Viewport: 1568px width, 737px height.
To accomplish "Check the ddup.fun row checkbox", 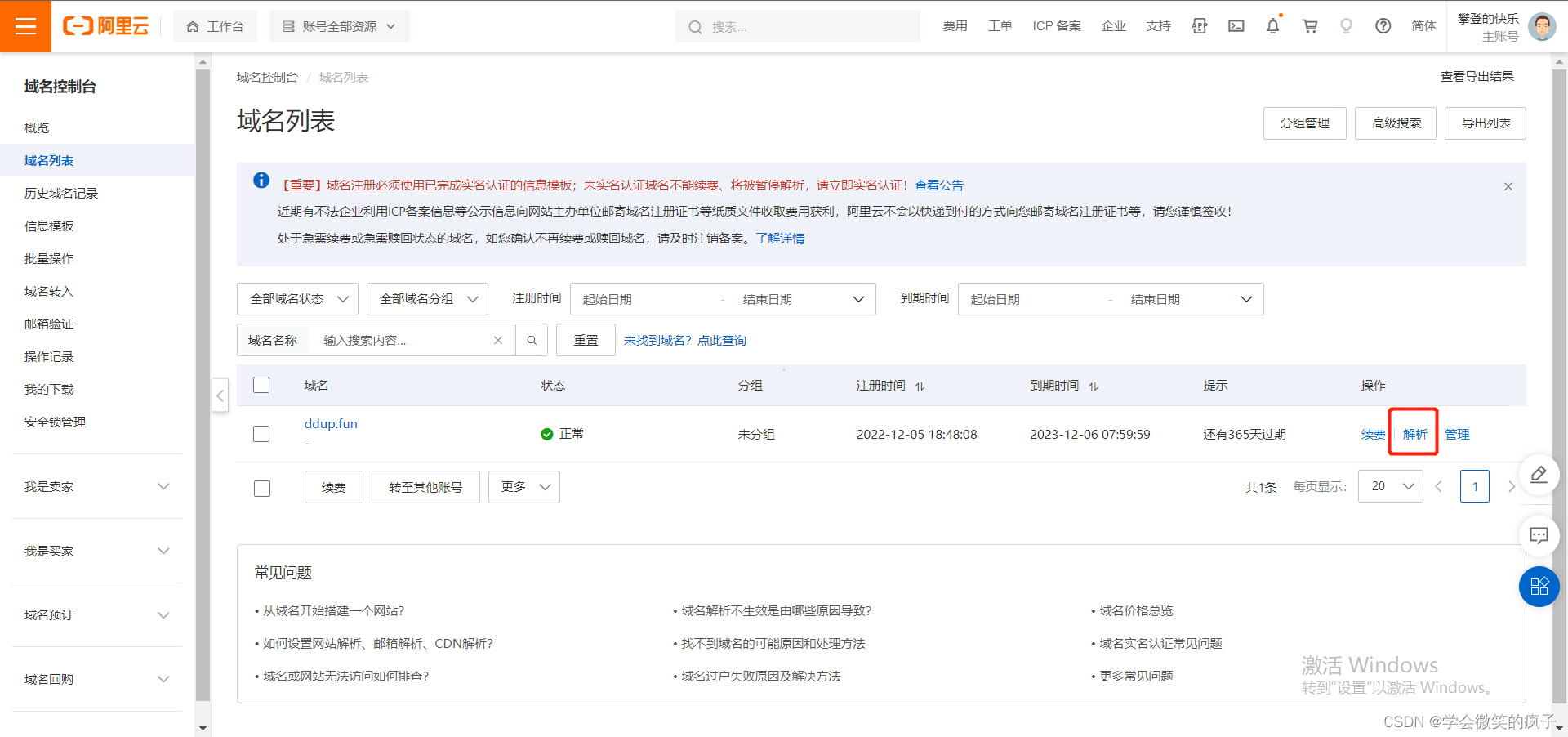I will point(261,434).
